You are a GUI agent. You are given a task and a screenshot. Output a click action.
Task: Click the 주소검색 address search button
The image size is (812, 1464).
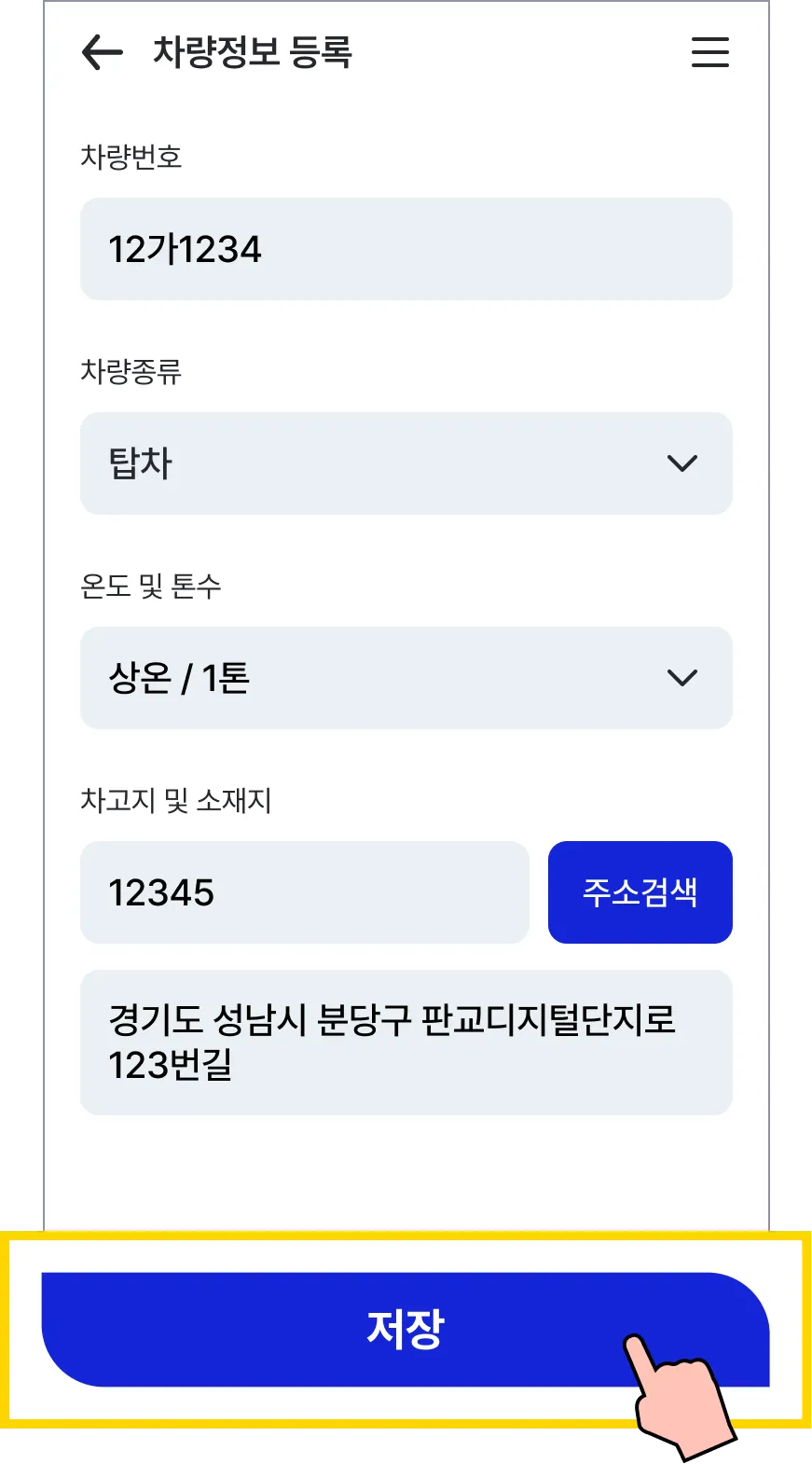640,892
